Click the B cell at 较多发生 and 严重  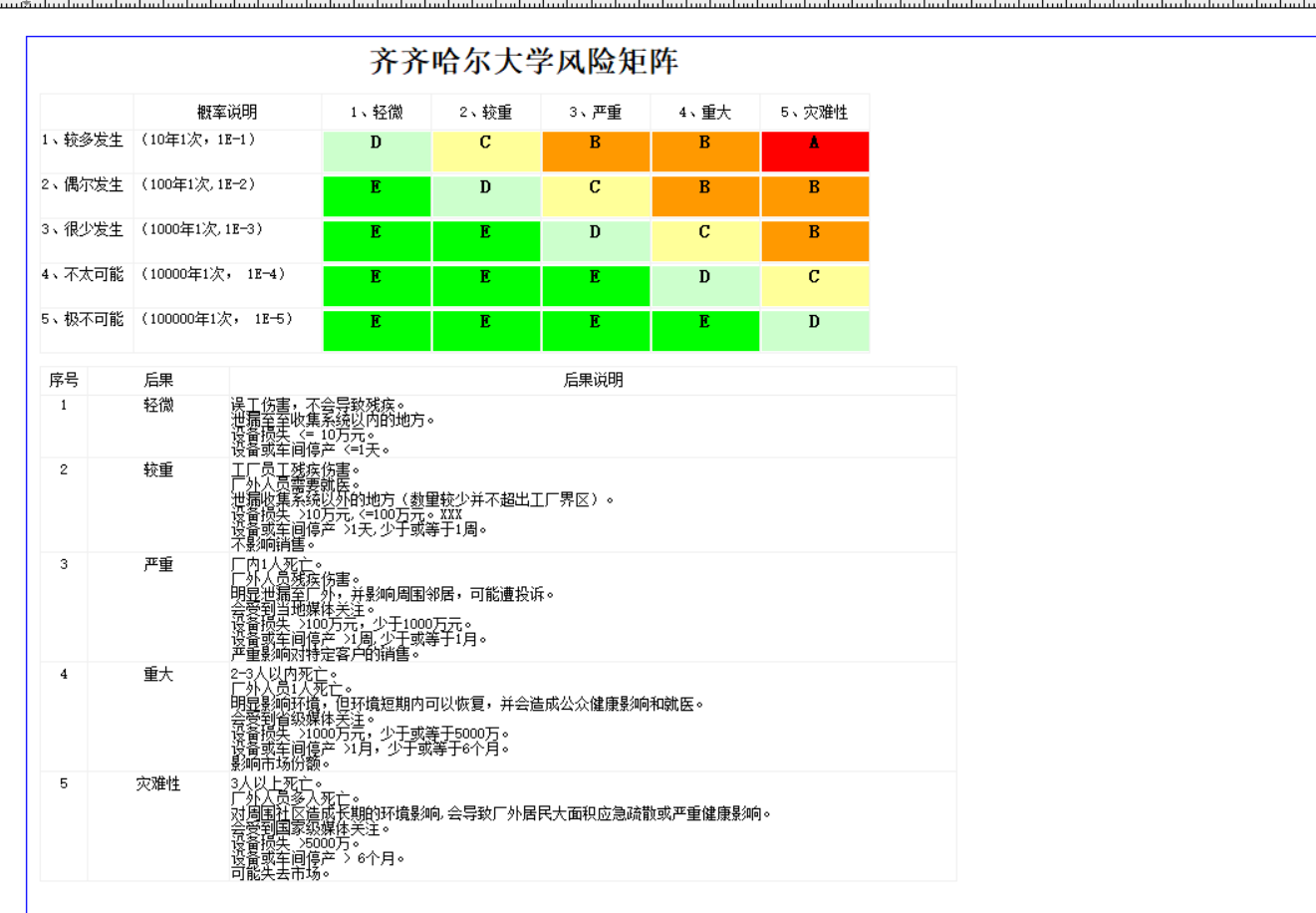click(596, 152)
